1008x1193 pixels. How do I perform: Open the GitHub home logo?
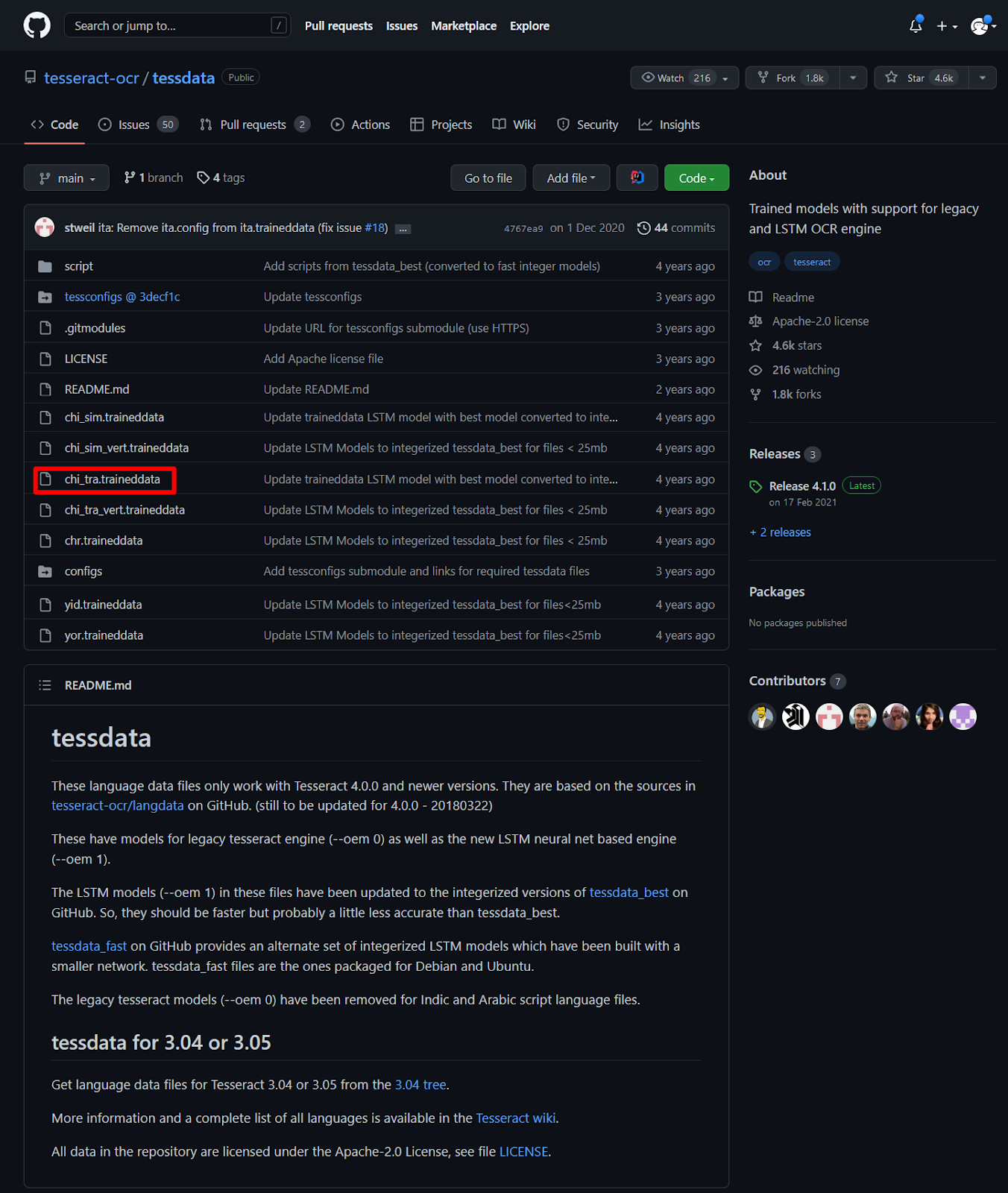click(x=37, y=25)
